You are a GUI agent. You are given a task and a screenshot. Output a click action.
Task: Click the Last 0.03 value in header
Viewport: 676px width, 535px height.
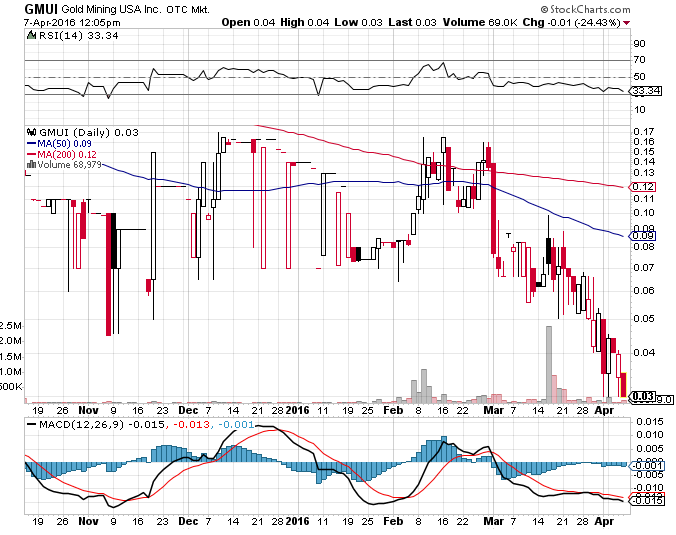[412, 22]
